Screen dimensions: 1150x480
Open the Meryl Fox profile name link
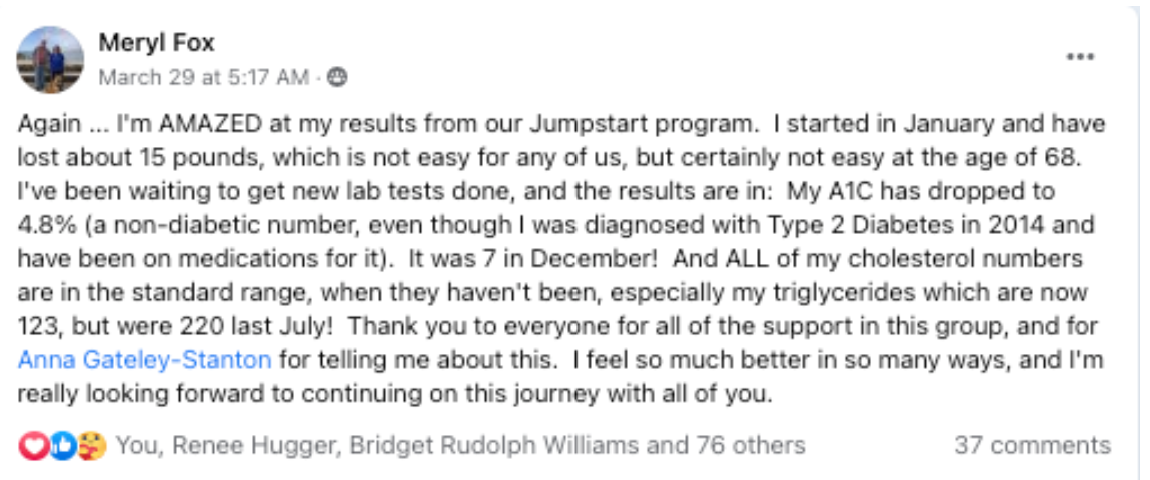[156, 43]
